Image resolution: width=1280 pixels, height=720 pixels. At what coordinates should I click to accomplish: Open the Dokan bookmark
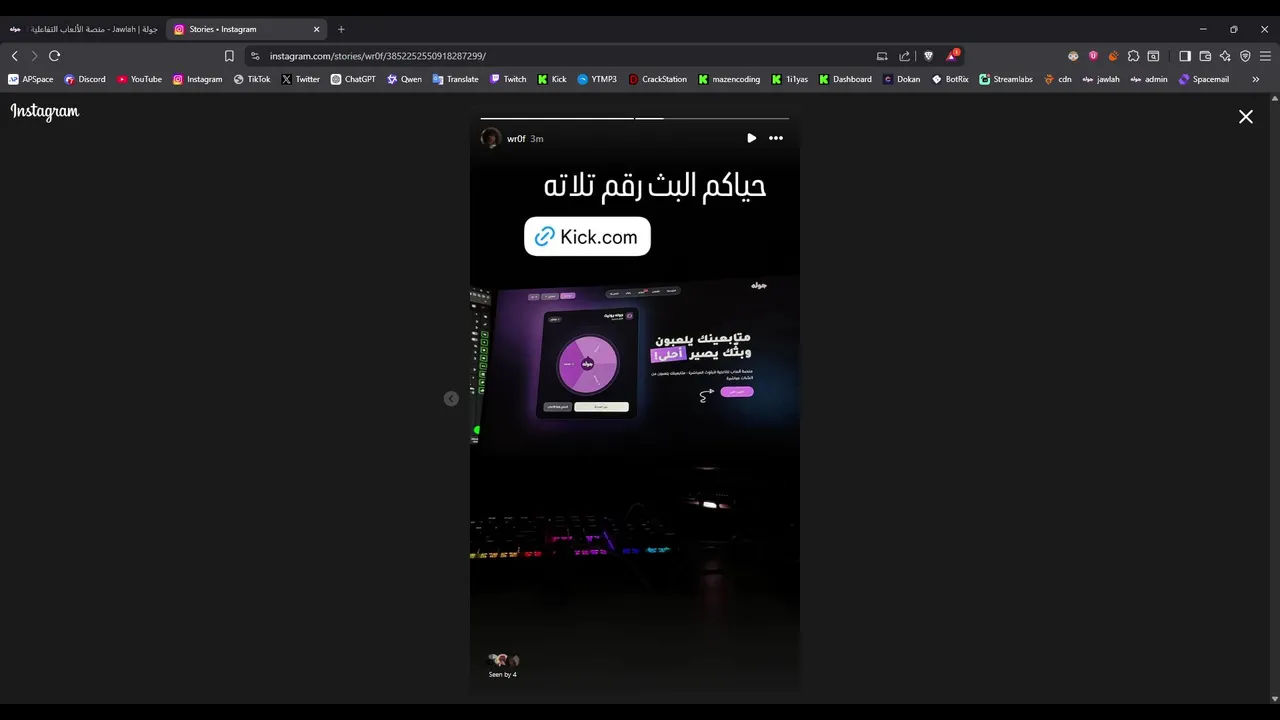pyautogui.click(x=902, y=79)
